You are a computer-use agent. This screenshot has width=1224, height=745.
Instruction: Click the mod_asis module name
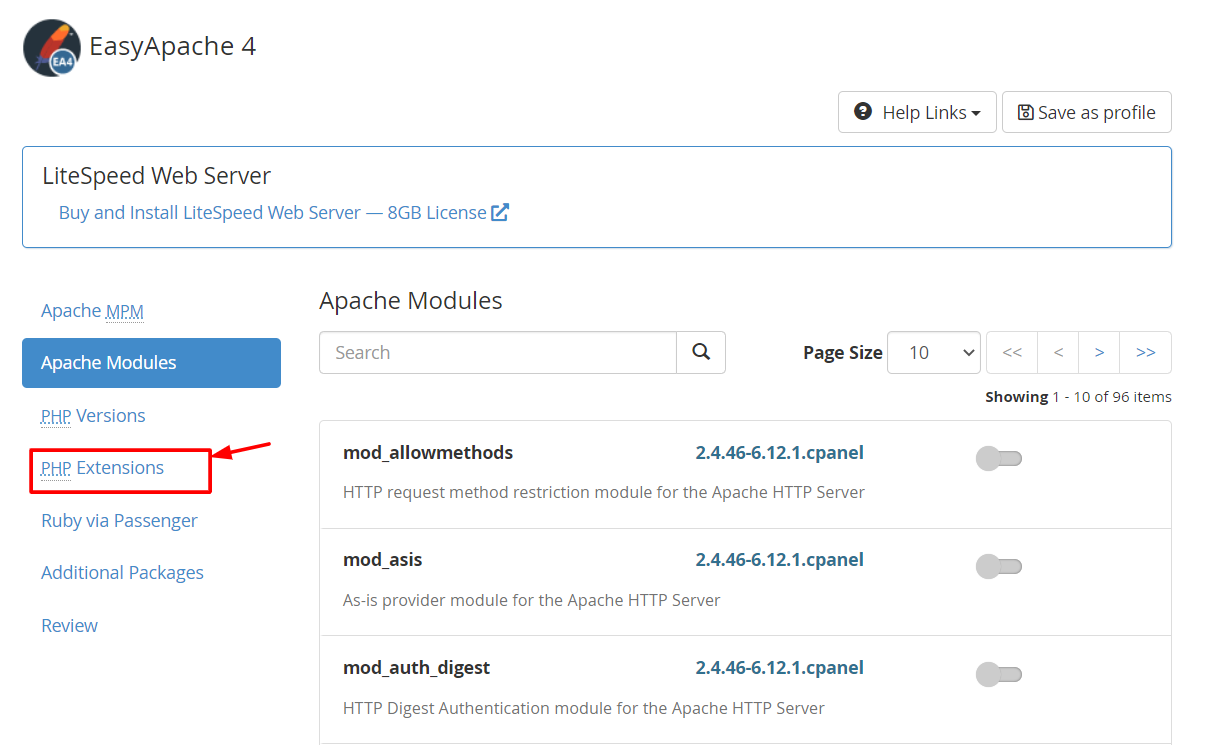click(383, 560)
